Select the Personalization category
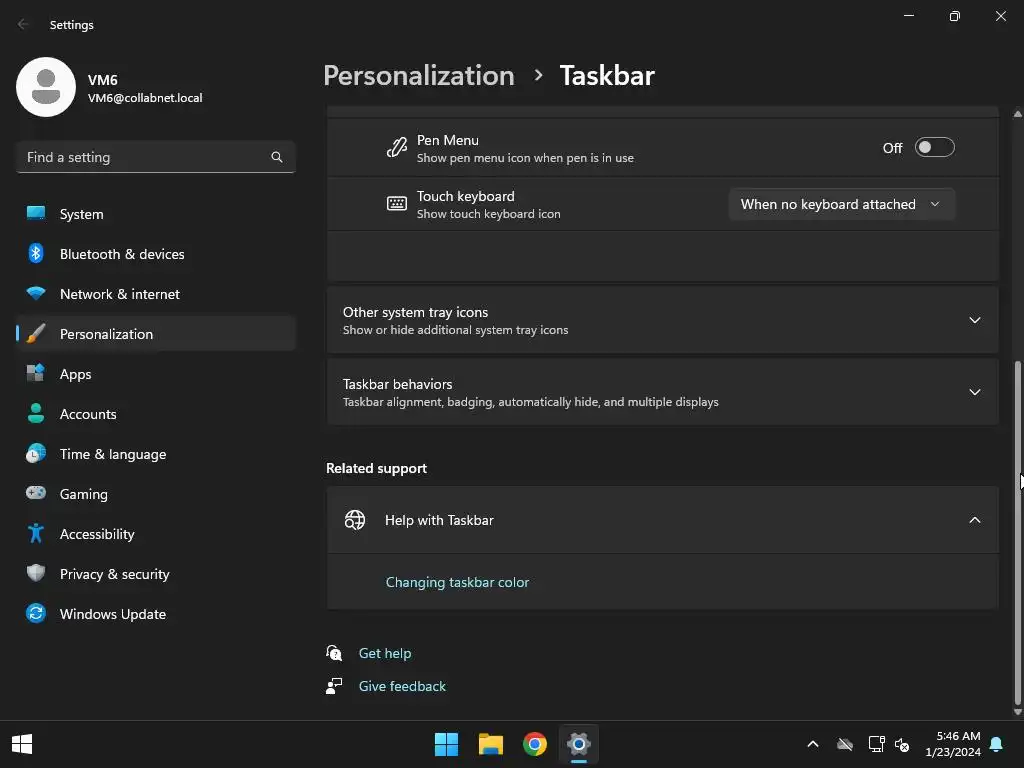Screen dimensions: 1024x768 pos(155,334)
